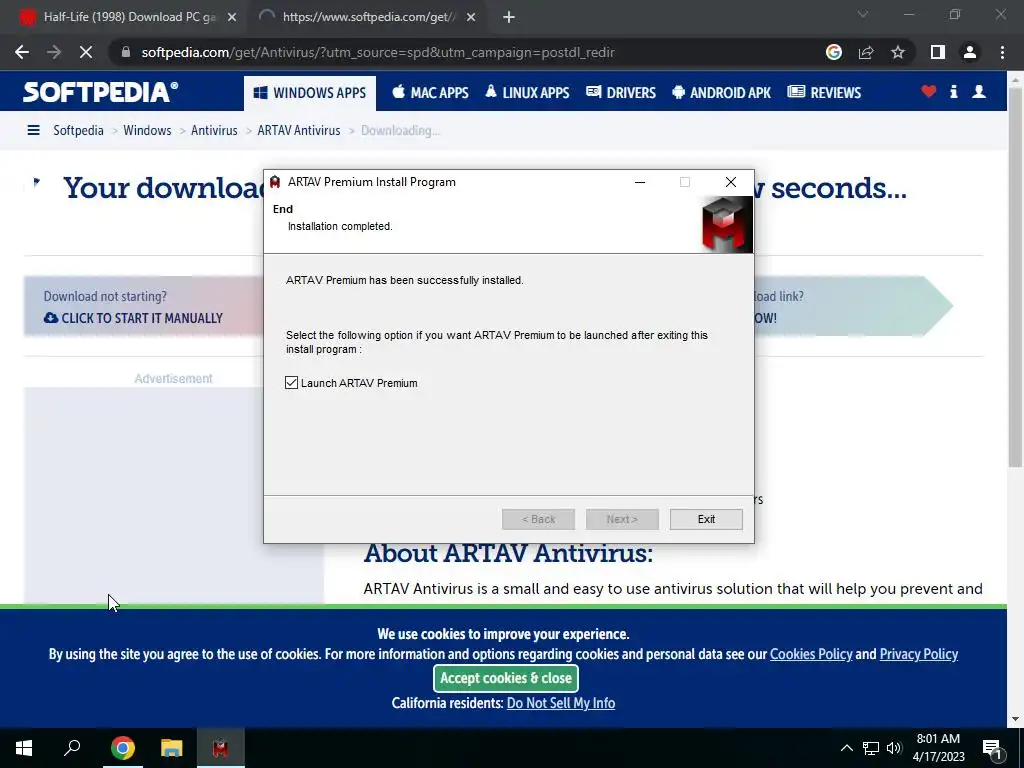Click the red heart icon on Softpedia
The image size is (1024, 768).
(929, 91)
